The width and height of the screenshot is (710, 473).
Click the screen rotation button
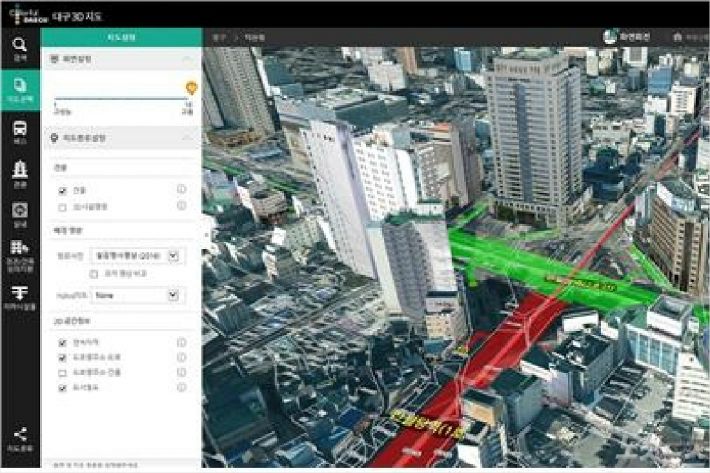point(625,36)
